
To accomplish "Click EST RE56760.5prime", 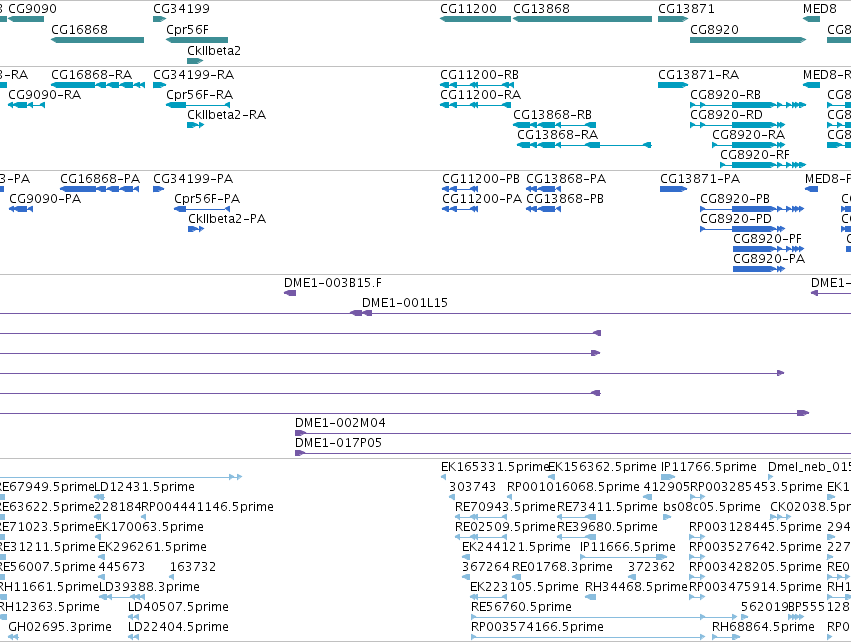I will click(604, 618).
